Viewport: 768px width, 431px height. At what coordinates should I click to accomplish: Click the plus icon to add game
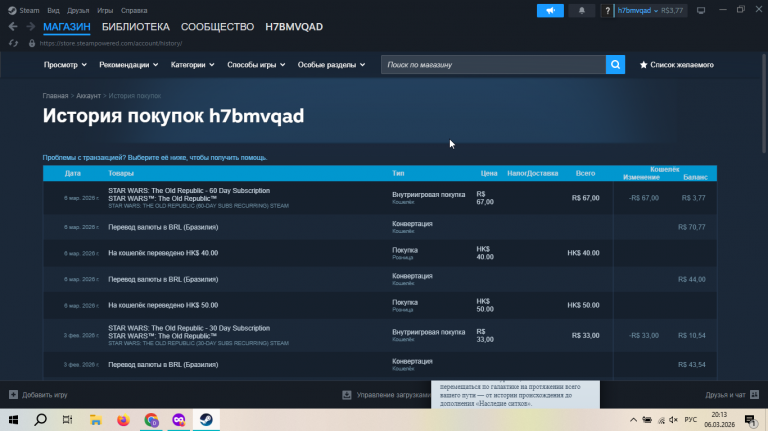[13, 395]
